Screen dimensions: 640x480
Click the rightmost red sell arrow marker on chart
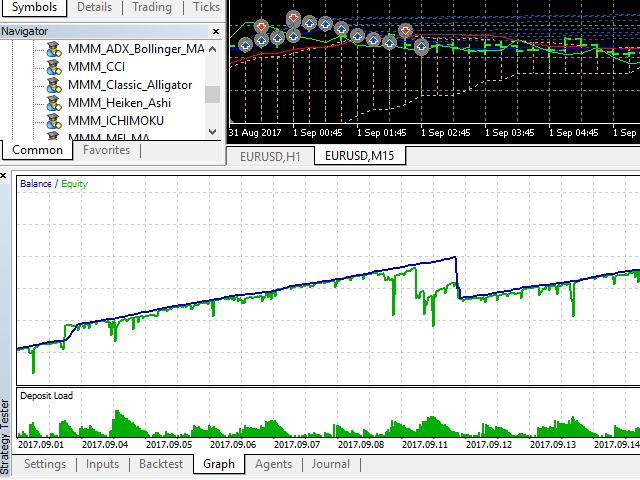(x=405, y=31)
